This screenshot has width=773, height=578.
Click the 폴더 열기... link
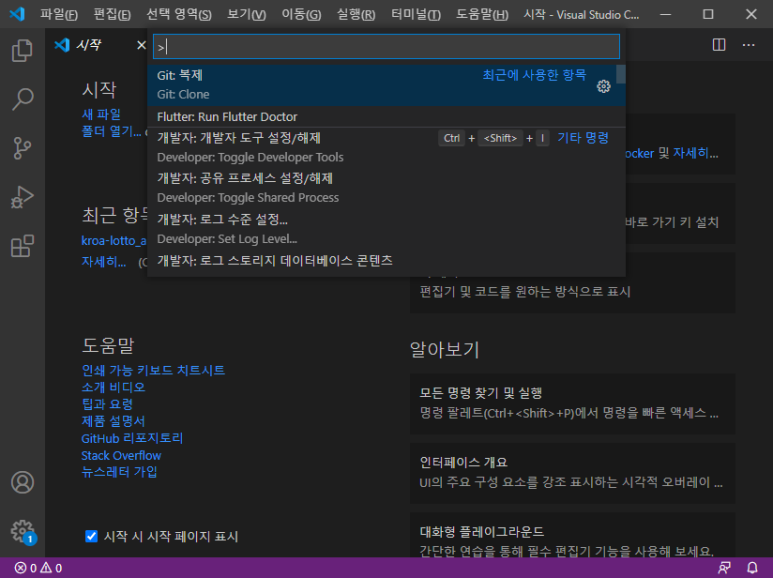point(111,131)
